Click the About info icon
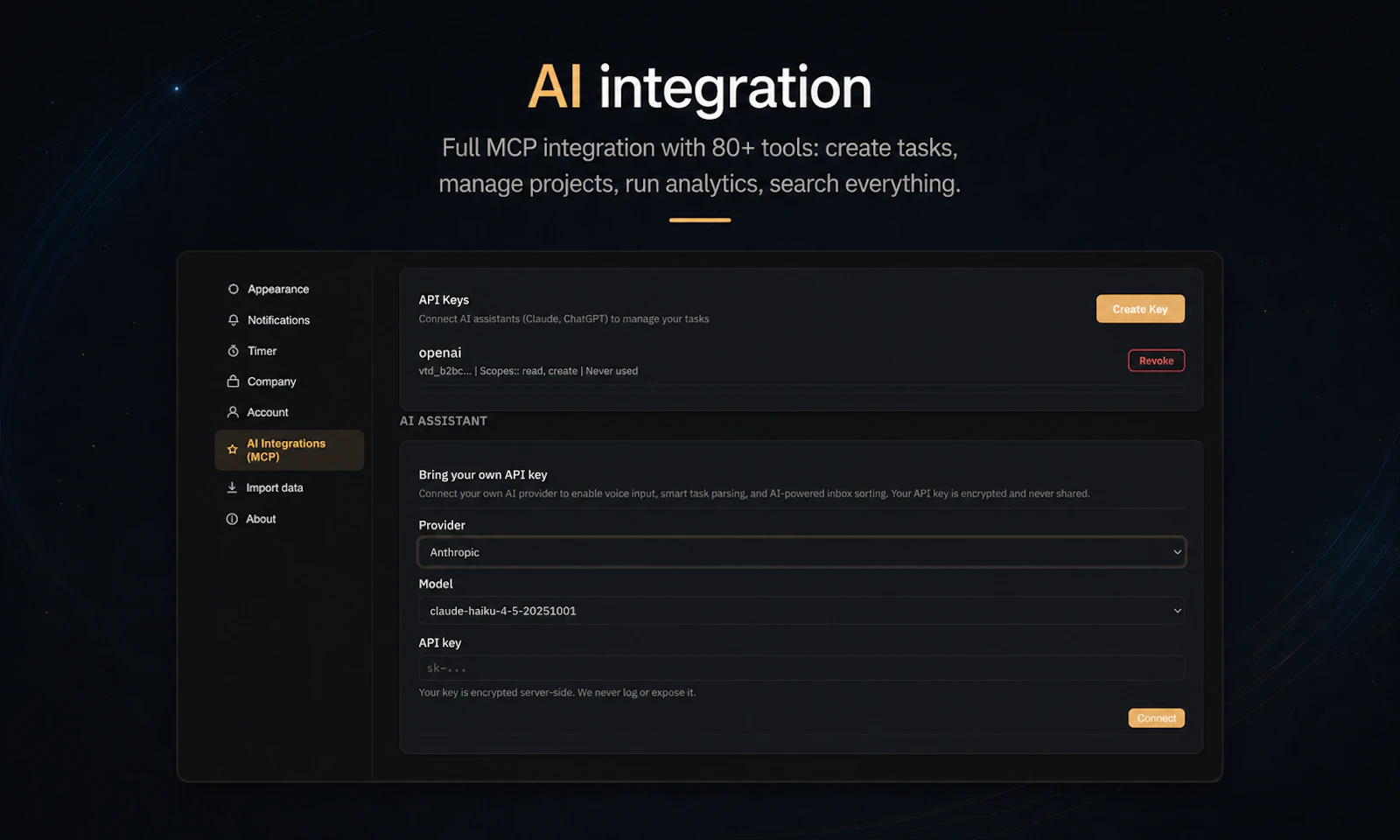 (232, 519)
